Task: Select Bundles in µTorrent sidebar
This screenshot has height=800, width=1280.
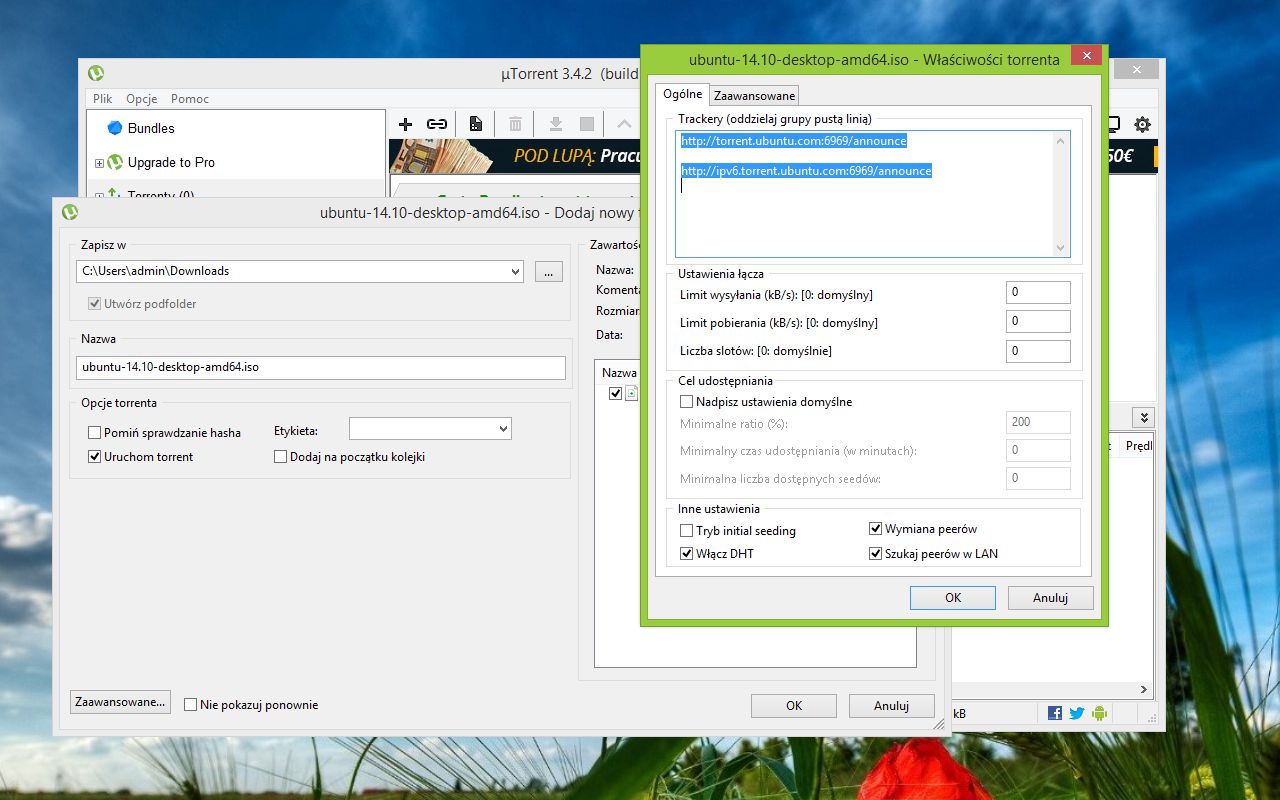Action: [x=151, y=128]
